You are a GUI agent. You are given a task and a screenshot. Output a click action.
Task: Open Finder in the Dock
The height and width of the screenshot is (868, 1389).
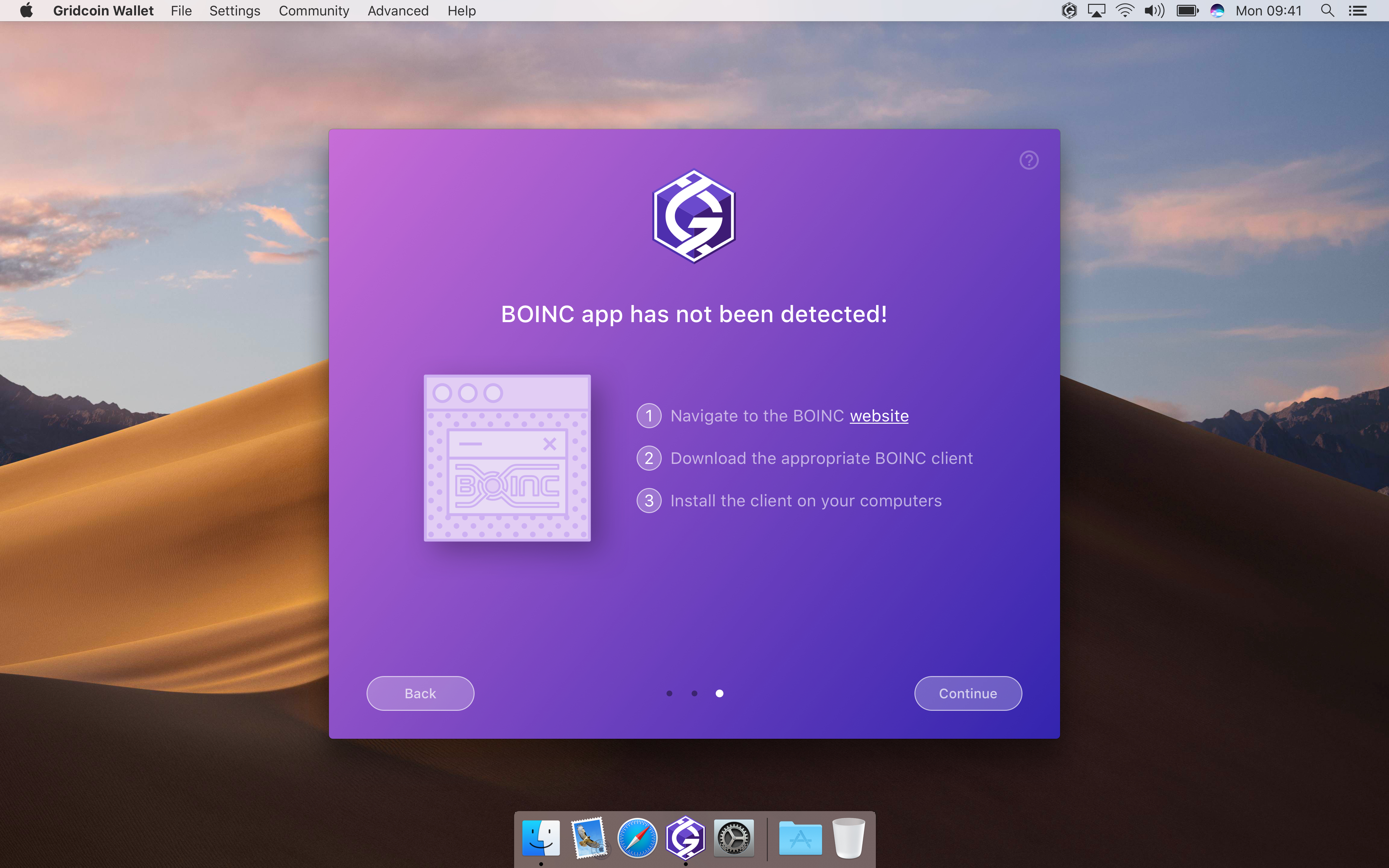pyautogui.click(x=541, y=838)
